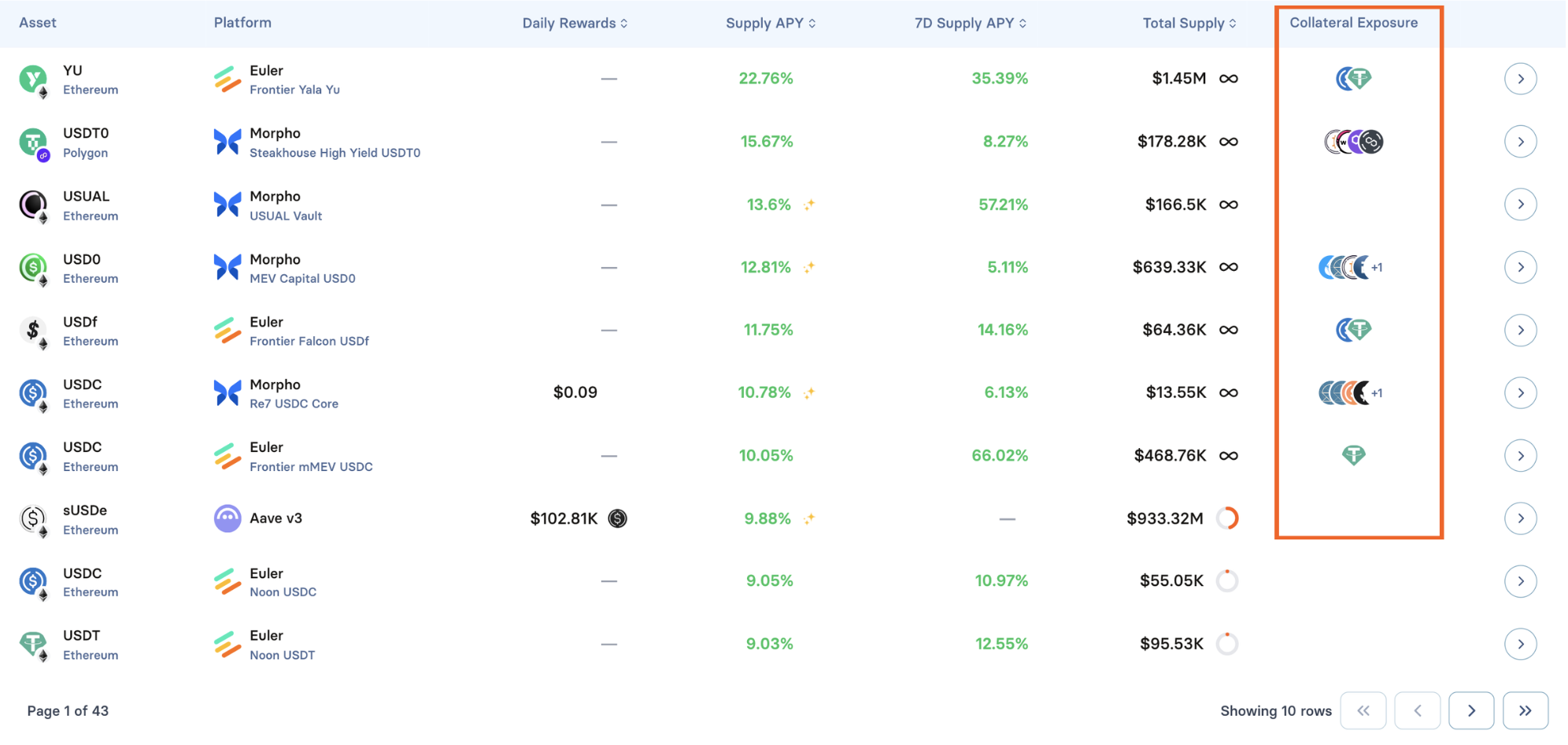Click the +1 collateral badge for USD0
Image resolution: width=1568 pixels, height=745 pixels.
click(x=1377, y=268)
